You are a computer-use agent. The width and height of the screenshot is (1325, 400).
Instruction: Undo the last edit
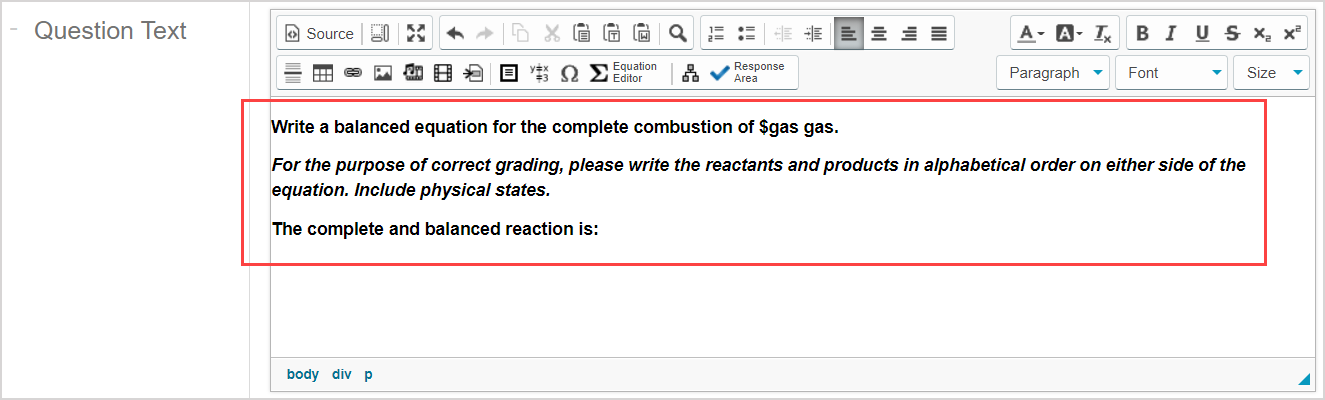tap(455, 33)
